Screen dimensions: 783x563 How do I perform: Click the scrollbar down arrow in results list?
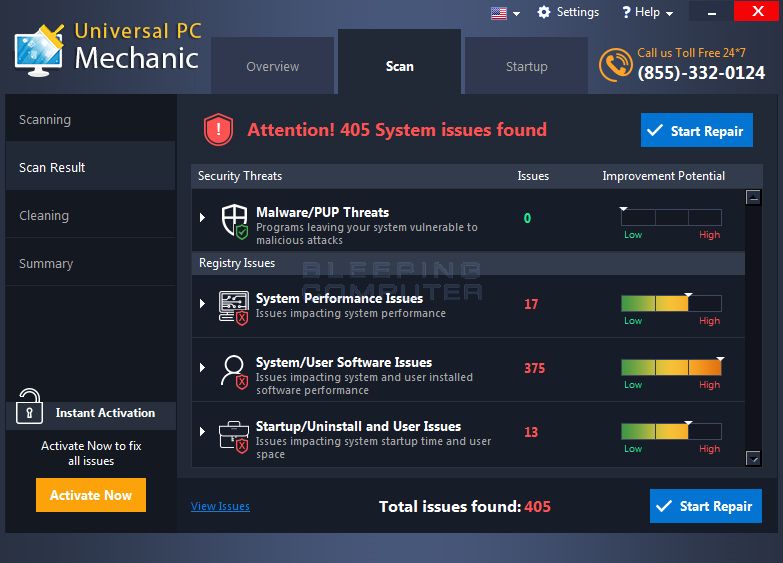tap(753, 458)
